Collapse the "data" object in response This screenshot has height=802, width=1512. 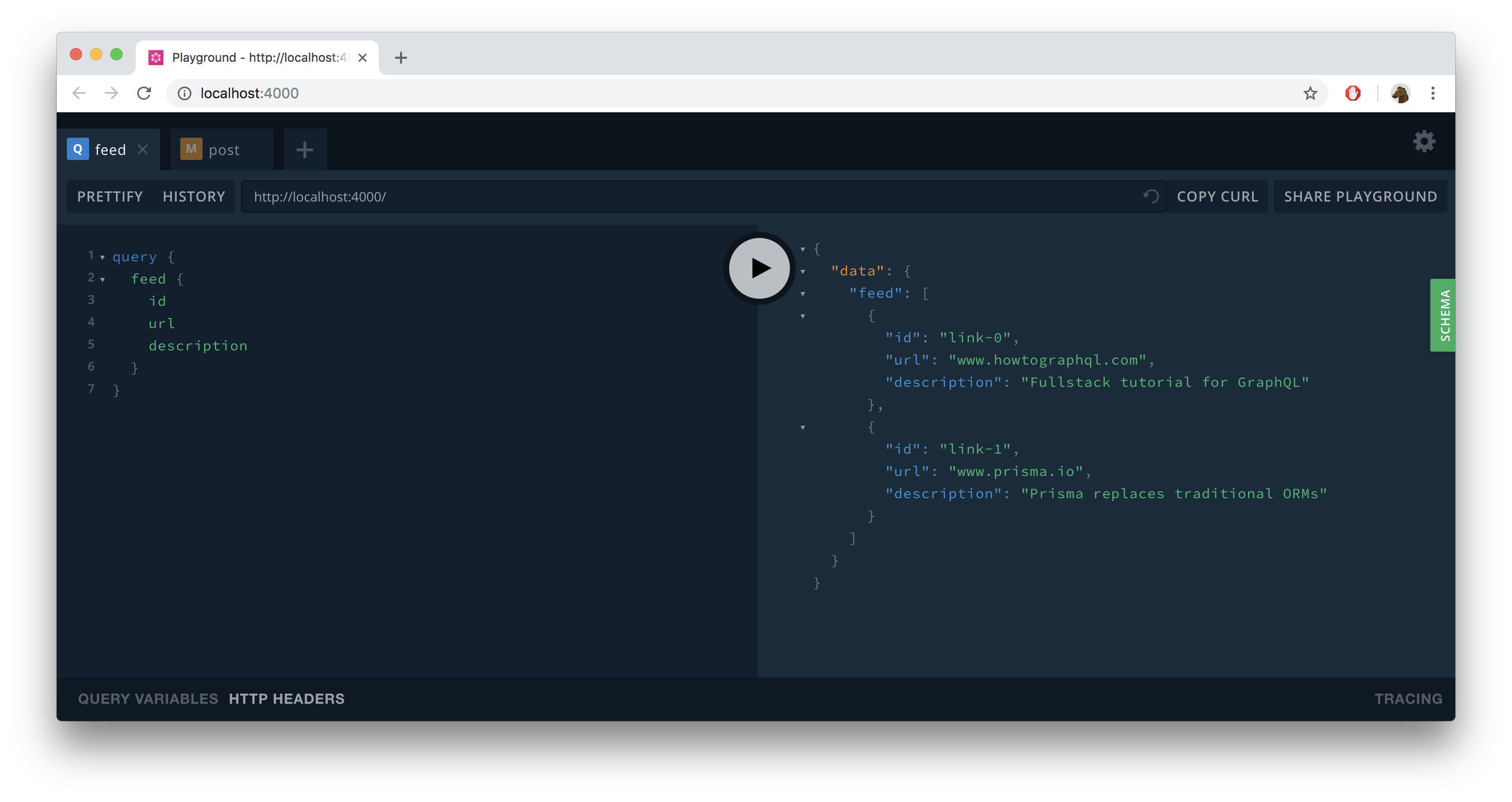coord(803,271)
